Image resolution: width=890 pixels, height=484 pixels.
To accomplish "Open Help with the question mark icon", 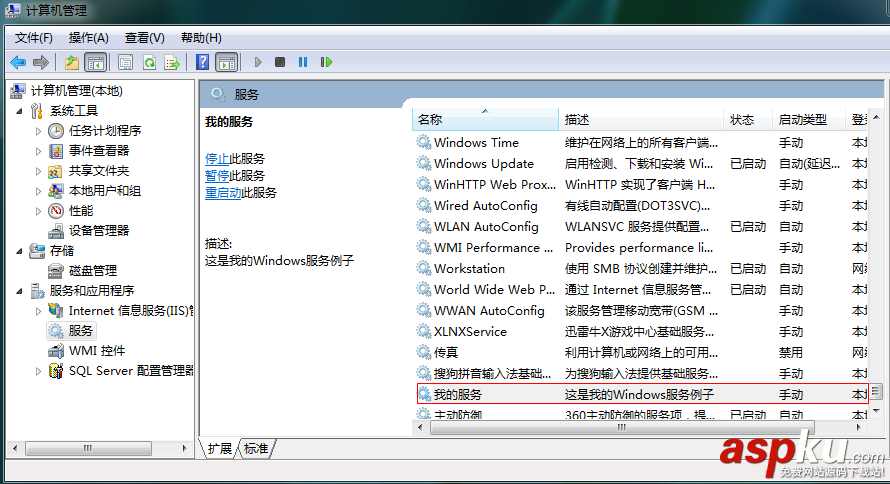I will tap(202, 62).
